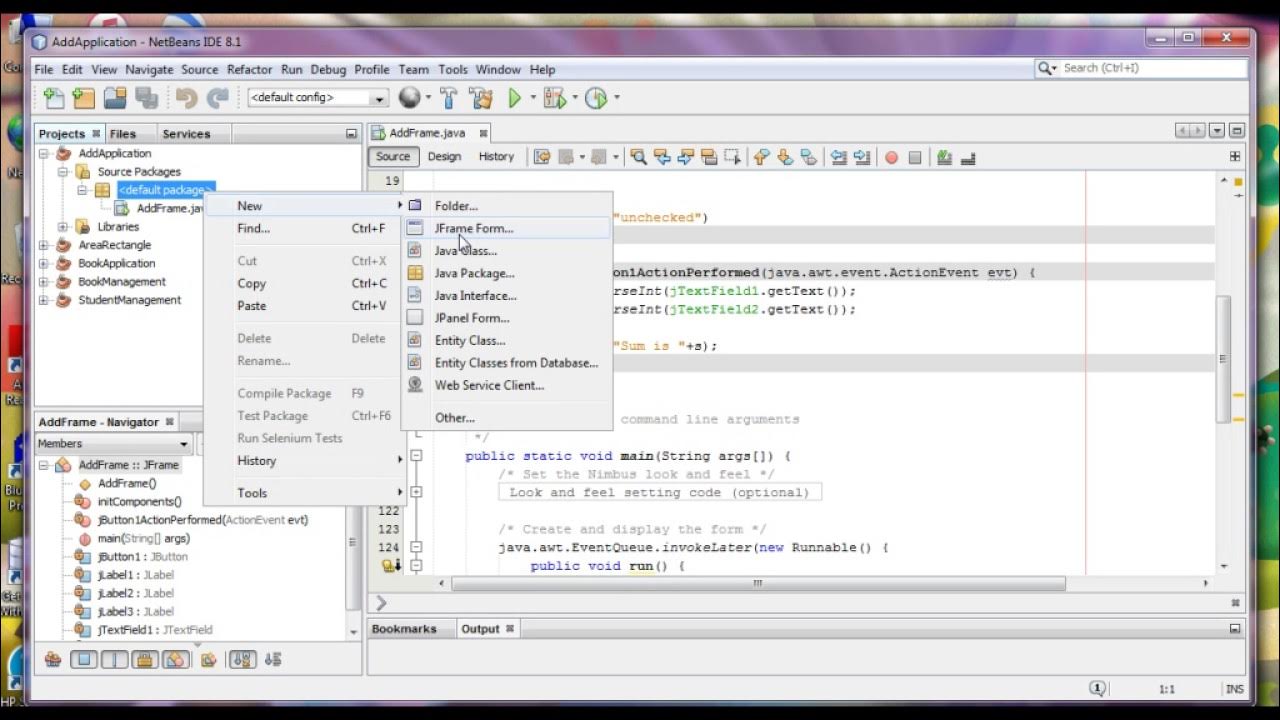
Task: Open the Run Project dropdown arrow
Action: 533,98
